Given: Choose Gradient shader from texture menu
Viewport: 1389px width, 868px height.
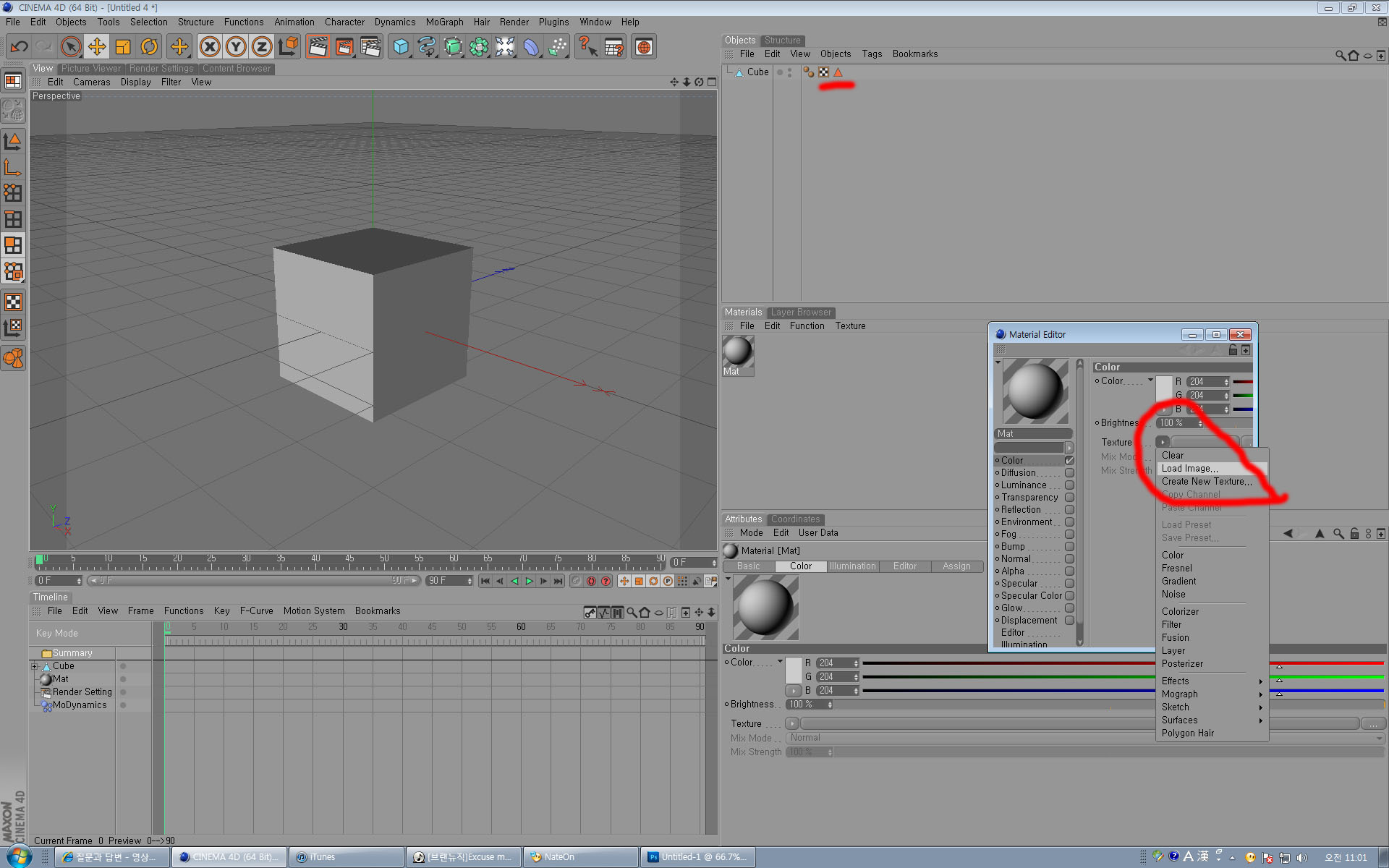Looking at the screenshot, I should coord(1212,581).
